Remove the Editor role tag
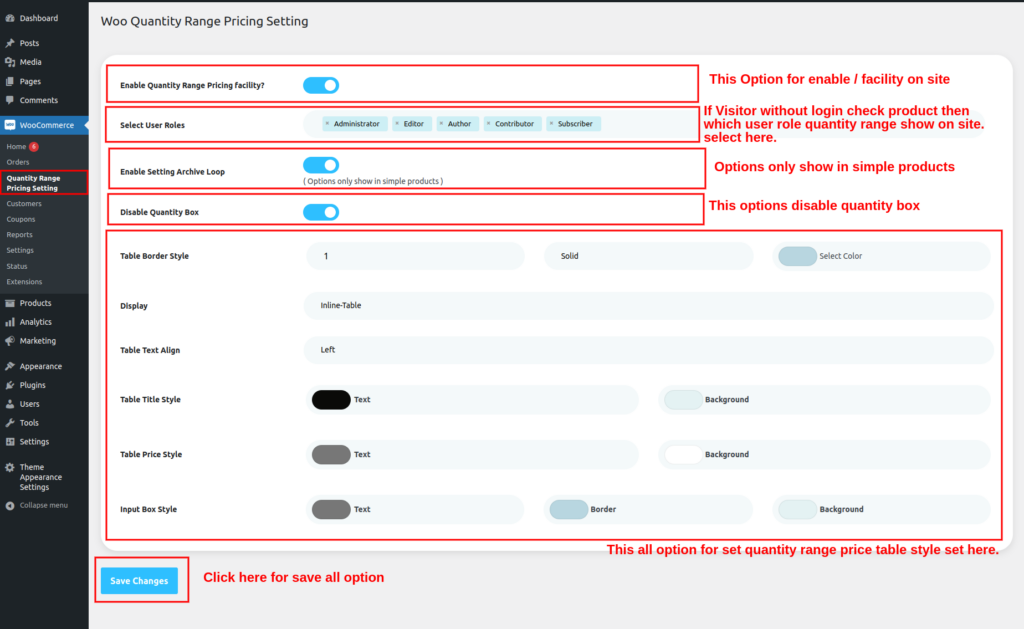The image size is (1024, 629). (x=397, y=123)
